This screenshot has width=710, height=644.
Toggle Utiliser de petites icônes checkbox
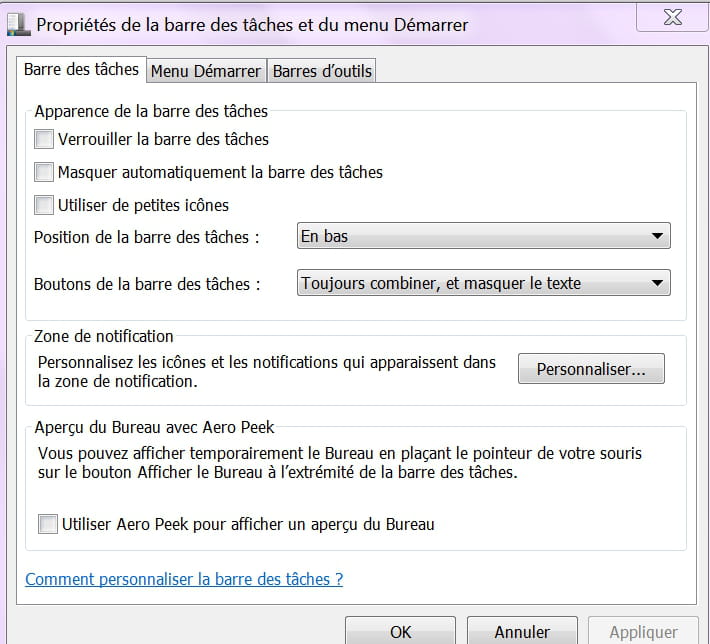[44, 205]
